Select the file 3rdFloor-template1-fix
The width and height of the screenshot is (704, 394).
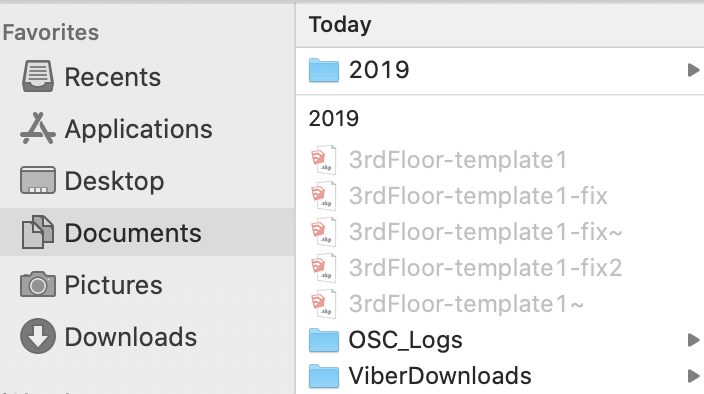click(x=478, y=196)
